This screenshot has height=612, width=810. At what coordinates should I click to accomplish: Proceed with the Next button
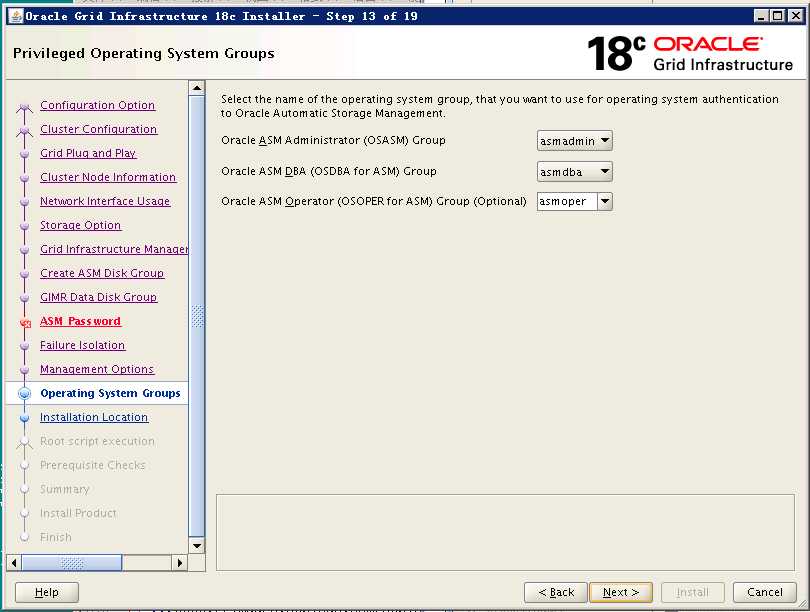coord(621,592)
